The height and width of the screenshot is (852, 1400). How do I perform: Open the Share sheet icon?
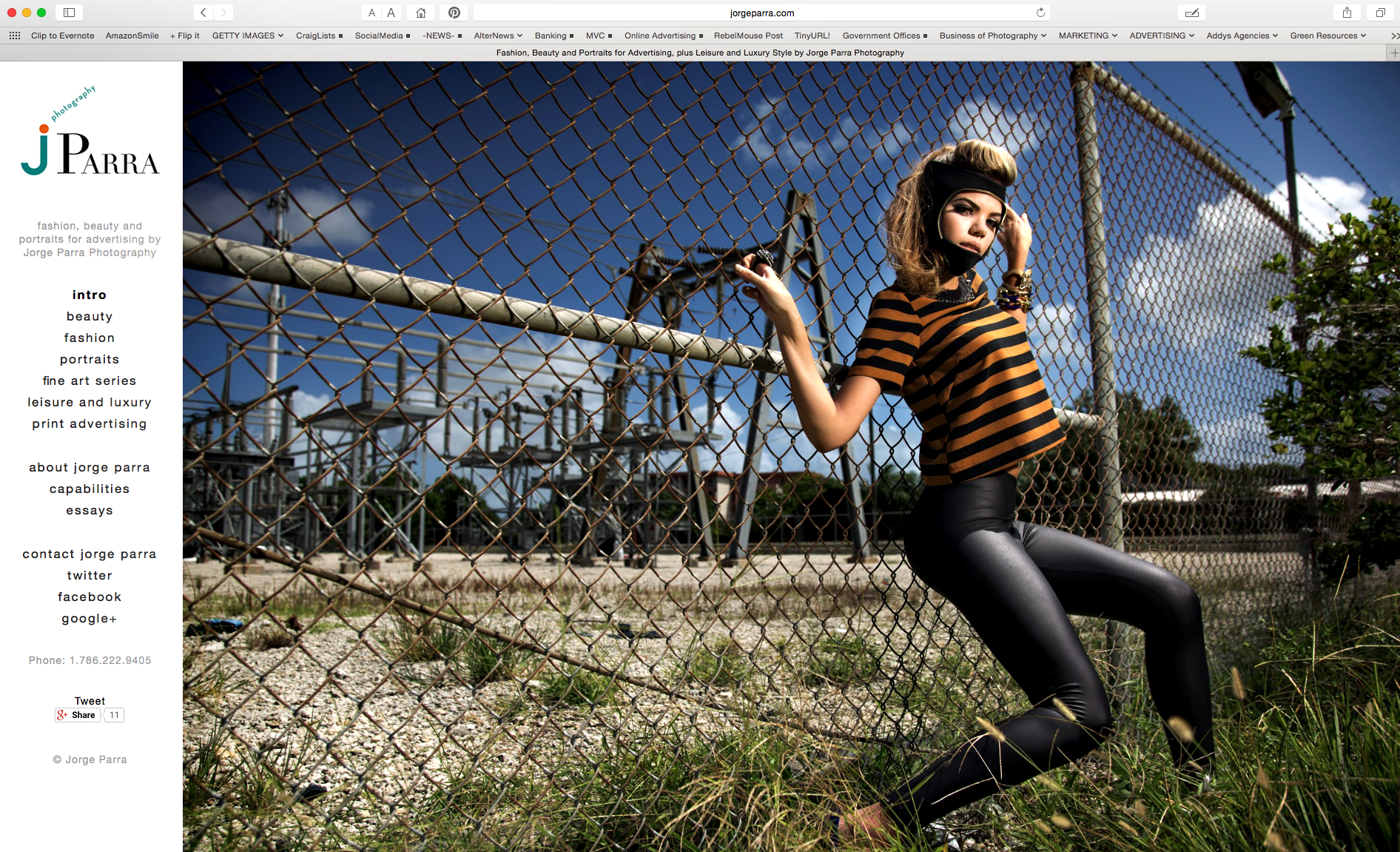pyautogui.click(x=1347, y=13)
